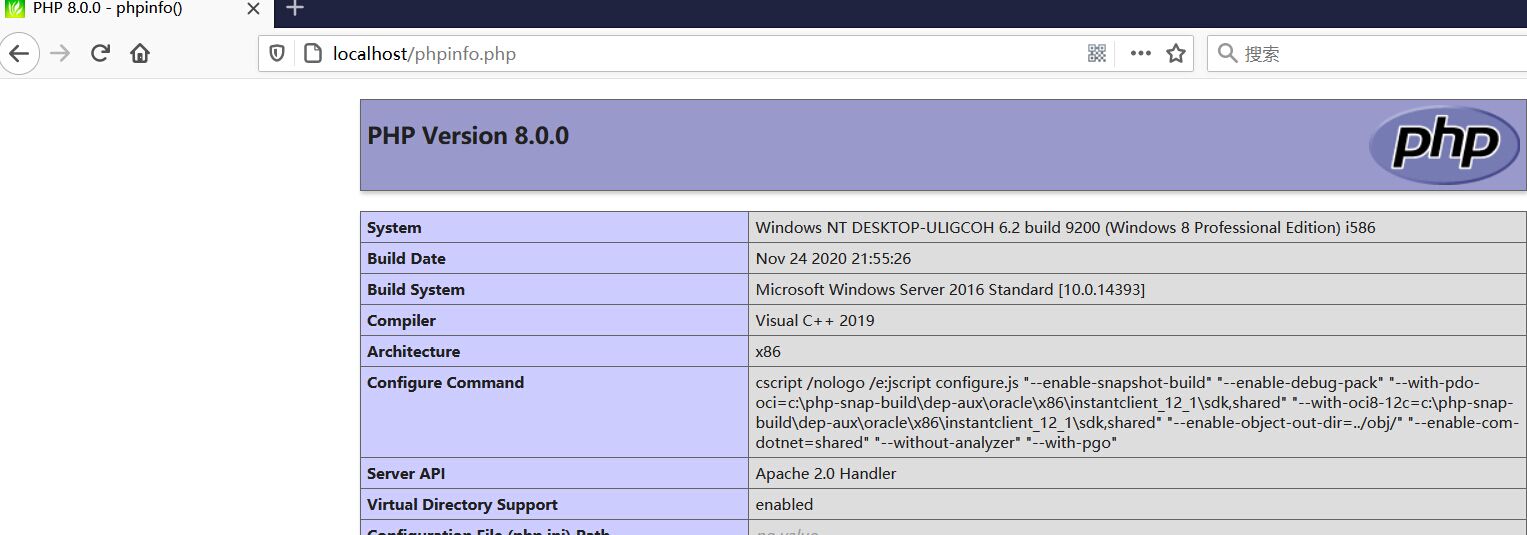Click the Windows NT DESKTOP-ULIGCOH system value

[1065, 228]
